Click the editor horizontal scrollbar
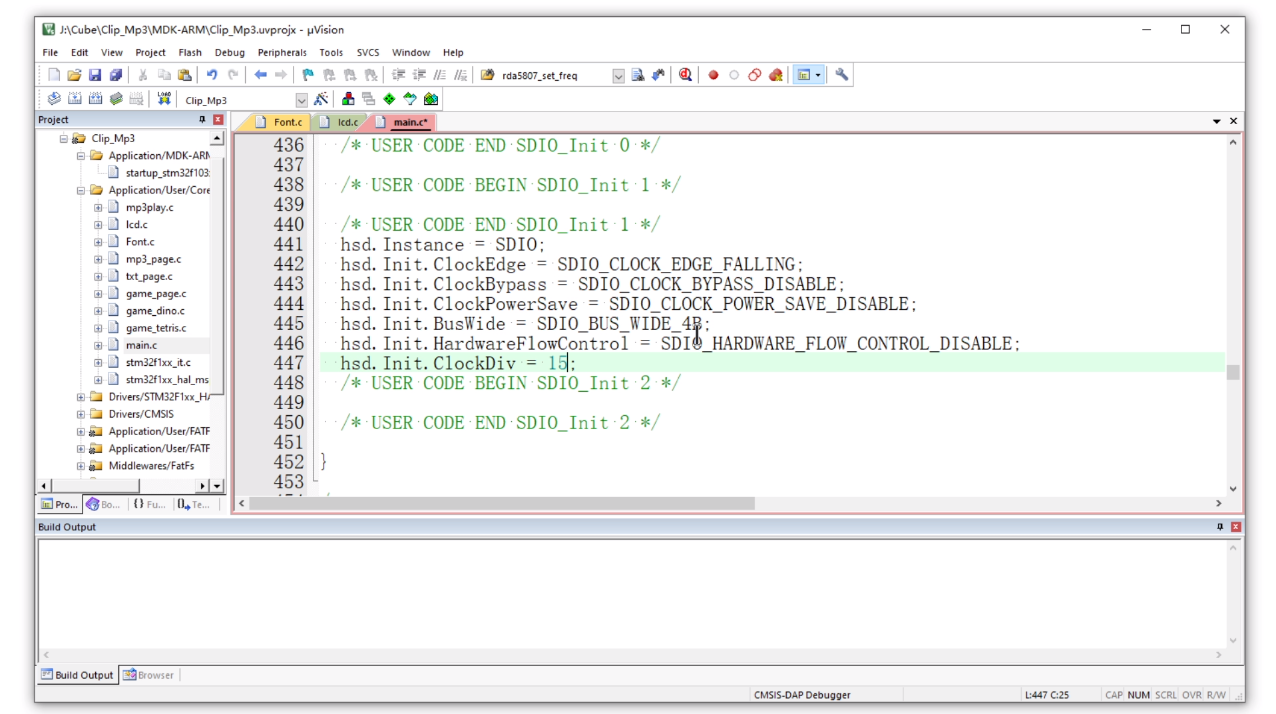1276x714 pixels. [x=500, y=503]
